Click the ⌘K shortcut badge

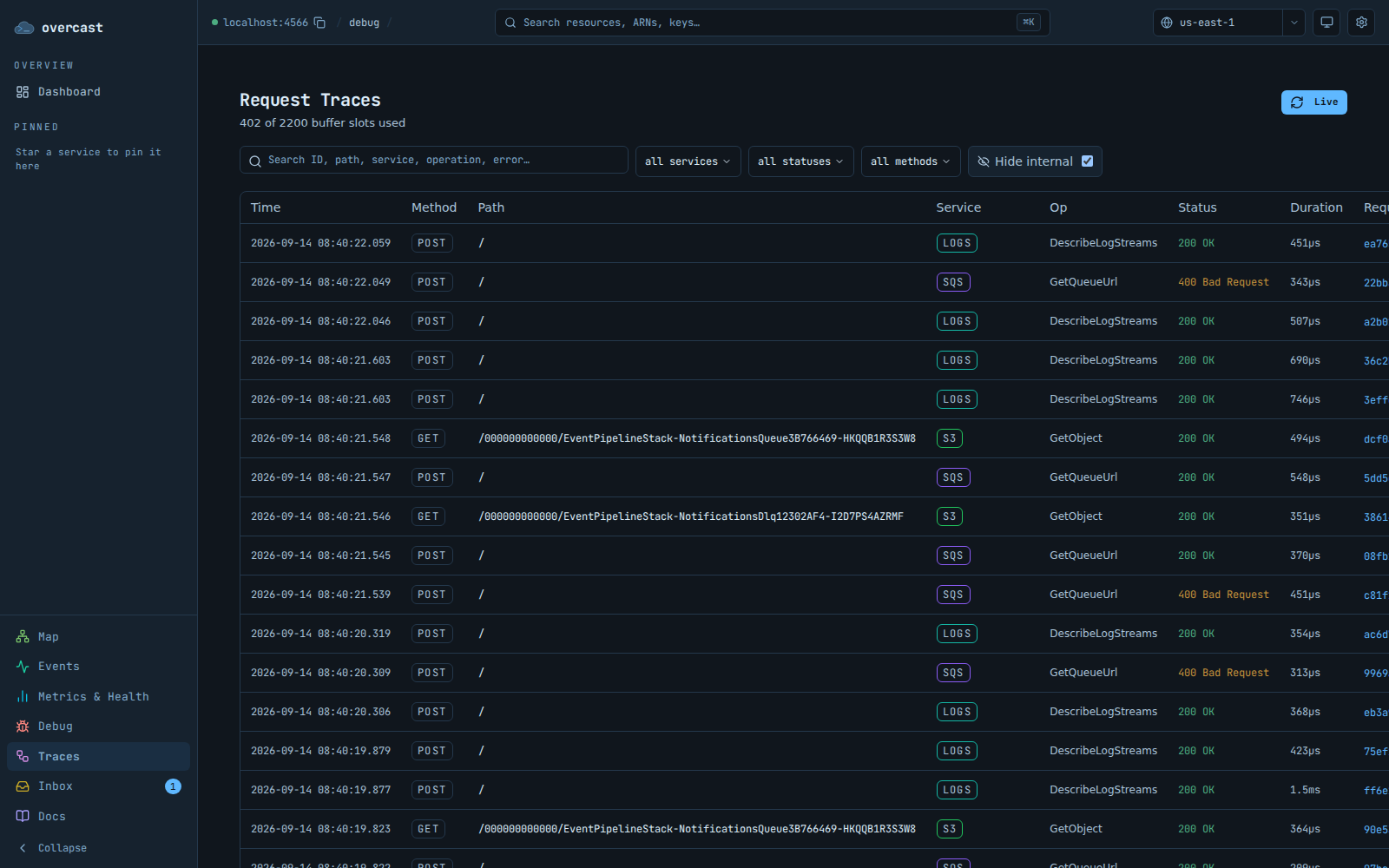click(1029, 23)
